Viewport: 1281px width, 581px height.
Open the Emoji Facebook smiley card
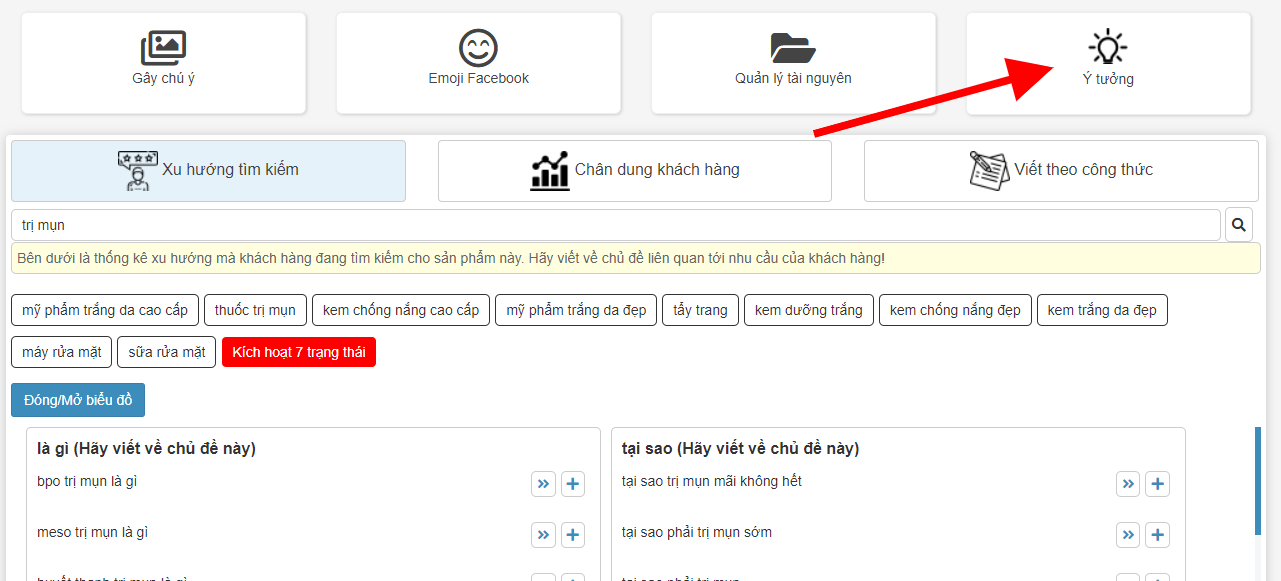coord(478,63)
